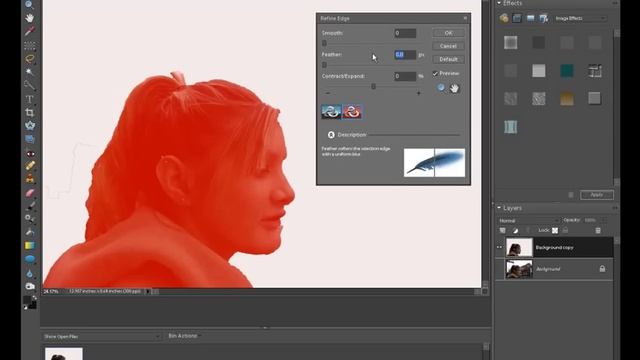This screenshot has height=360, width=640.
Task: Select the Paint Bucket tool
Action: coord(29,232)
